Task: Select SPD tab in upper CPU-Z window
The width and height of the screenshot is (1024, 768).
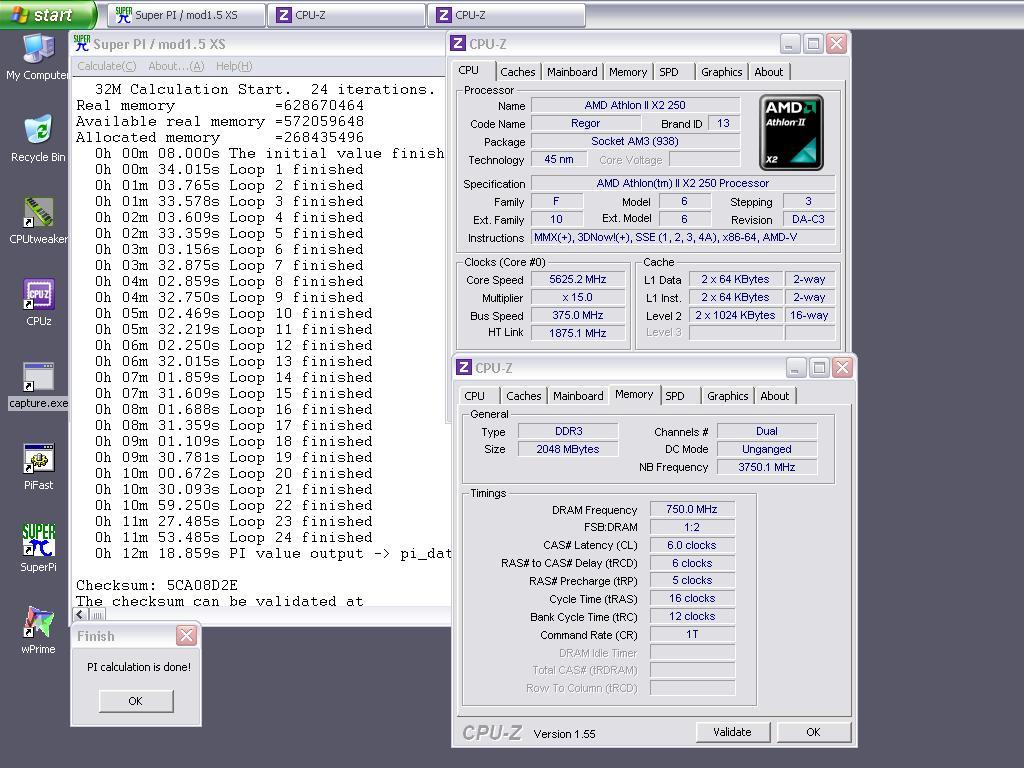Action: tap(669, 72)
